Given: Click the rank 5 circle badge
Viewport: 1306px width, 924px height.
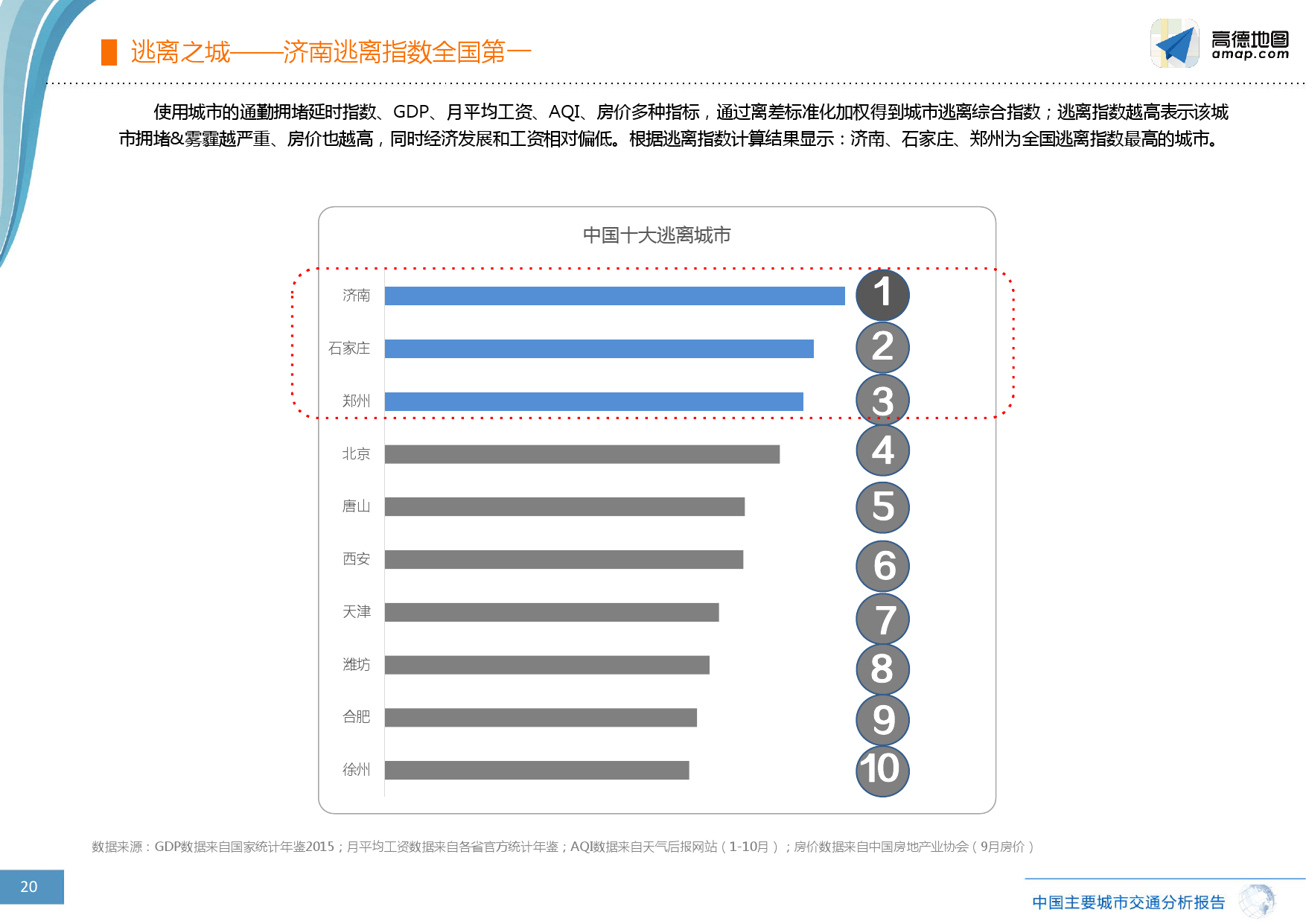Looking at the screenshot, I should (882, 508).
